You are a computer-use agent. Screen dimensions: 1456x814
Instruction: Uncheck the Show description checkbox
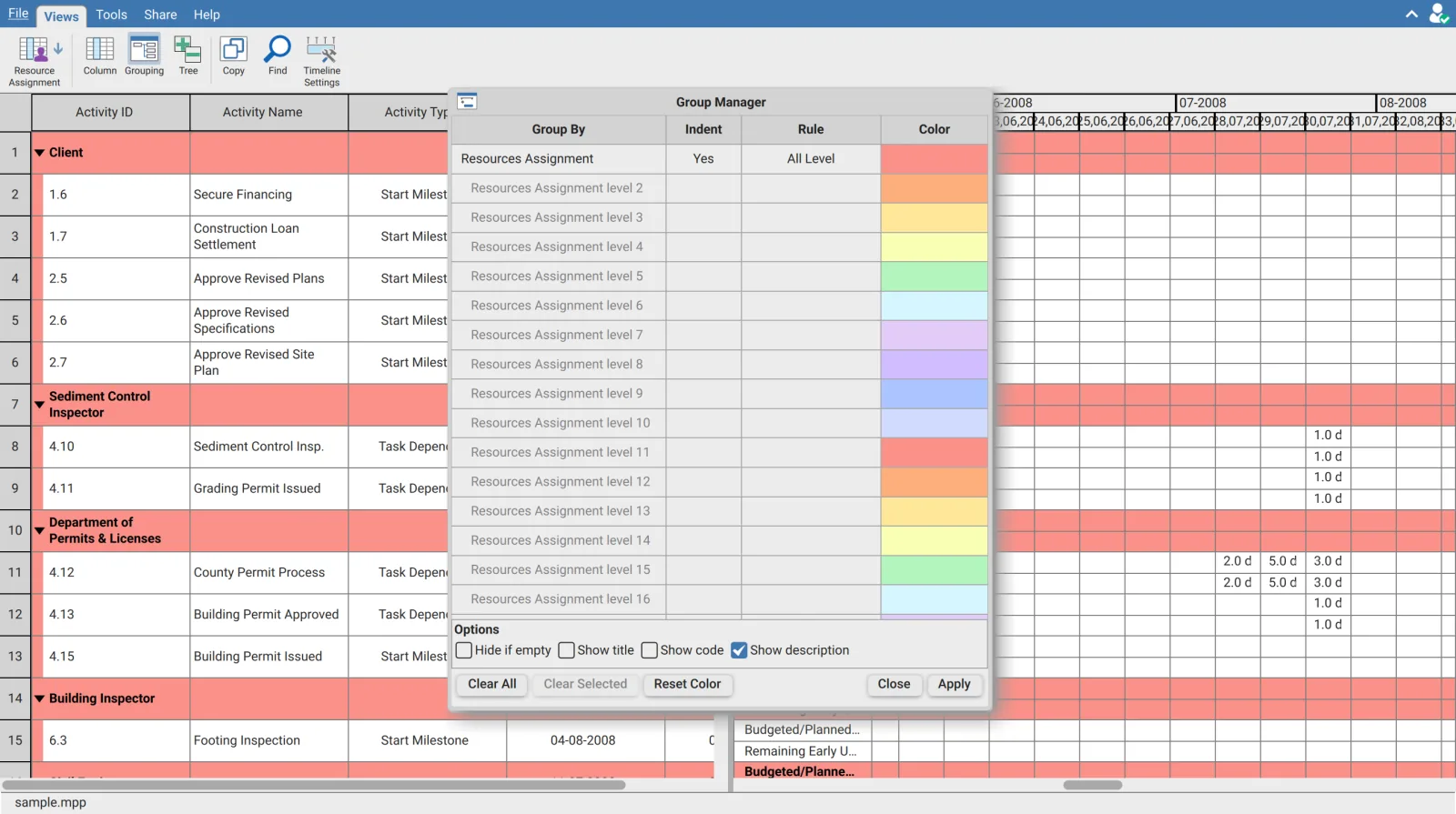[x=739, y=650]
